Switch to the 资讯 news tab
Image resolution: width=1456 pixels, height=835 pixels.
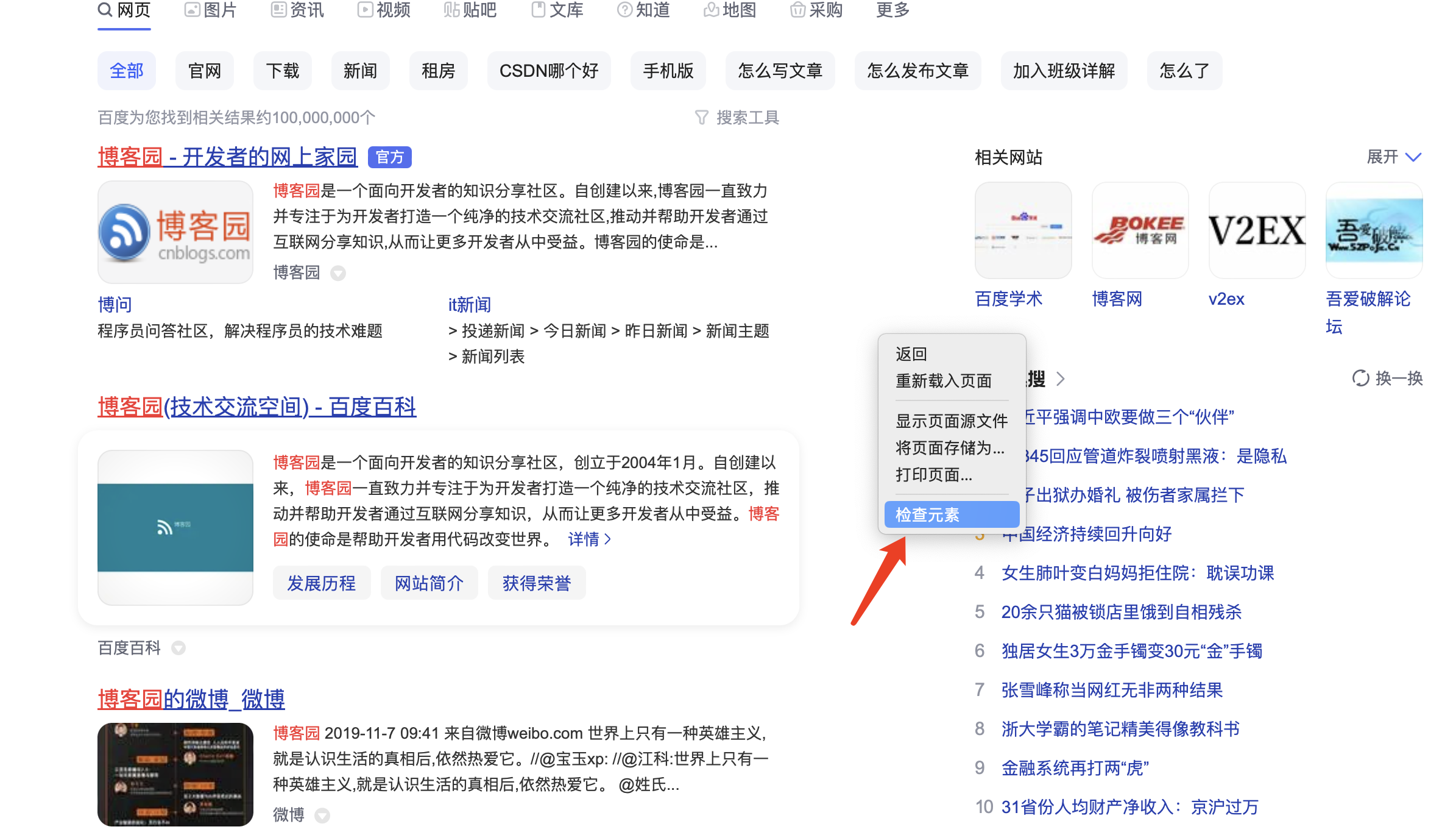pyautogui.click(x=297, y=10)
